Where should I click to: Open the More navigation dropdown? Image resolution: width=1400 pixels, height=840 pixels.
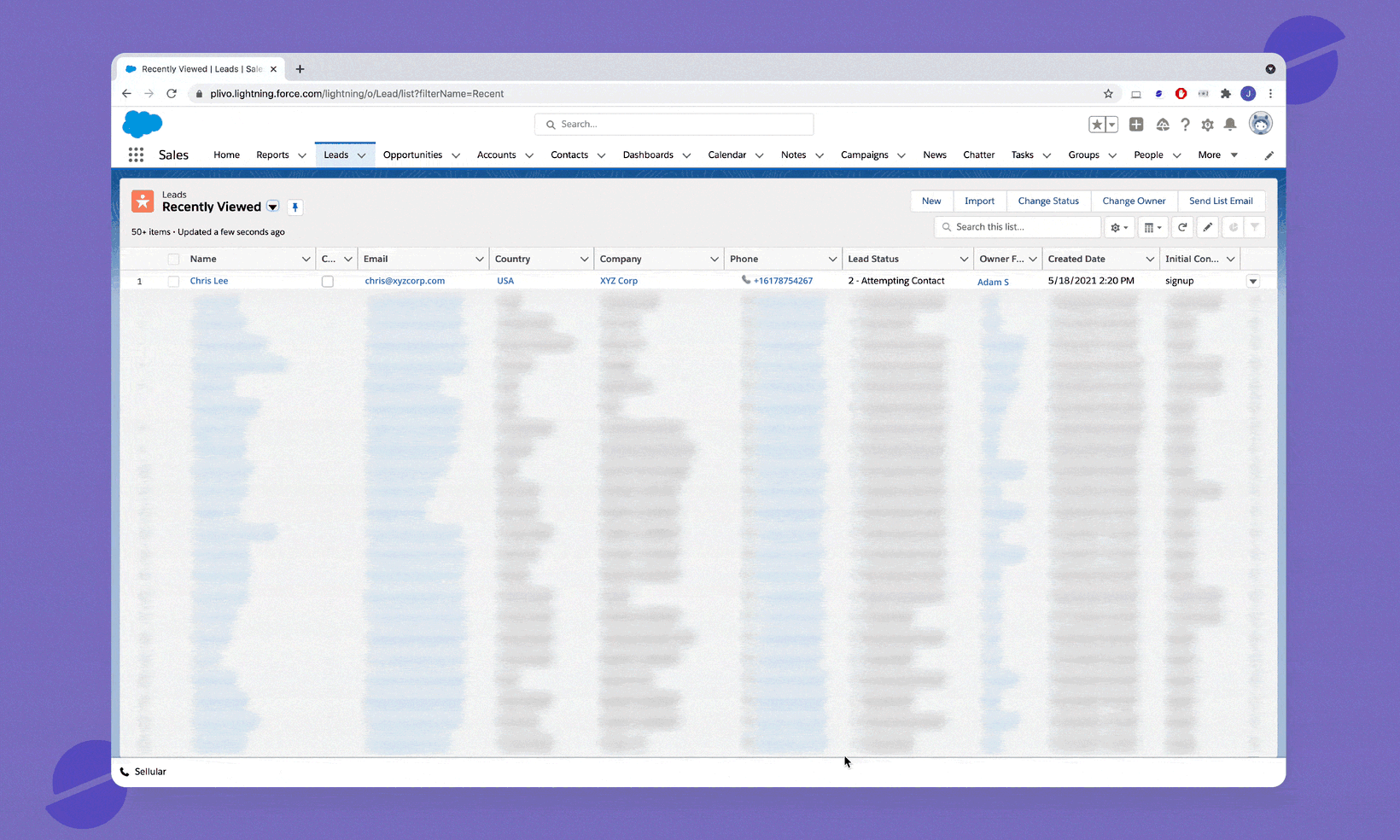[x=1217, y=155]
